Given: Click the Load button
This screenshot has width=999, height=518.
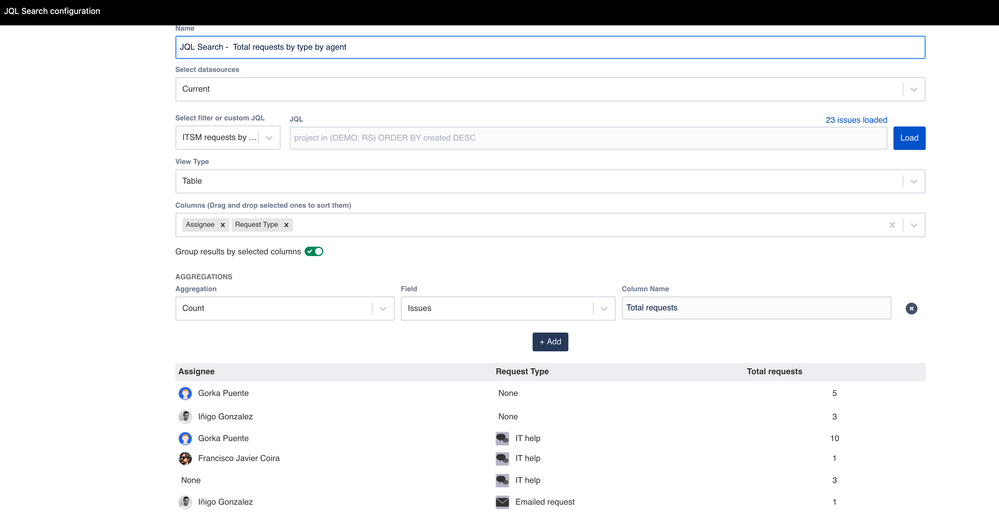Looking at the screenshot, I should coord(909,138).
